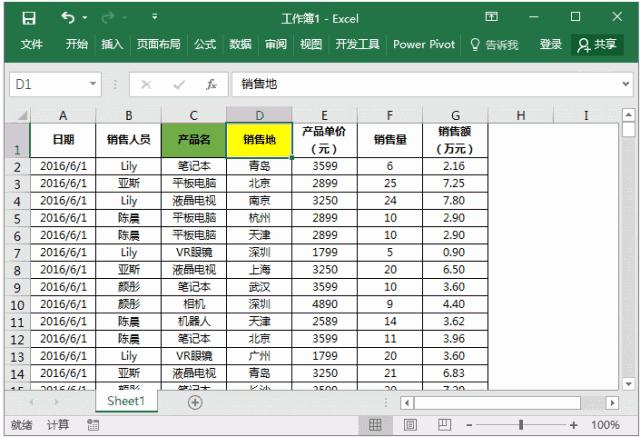Click the 广州 sales location cell

click(x=259, y=356)
